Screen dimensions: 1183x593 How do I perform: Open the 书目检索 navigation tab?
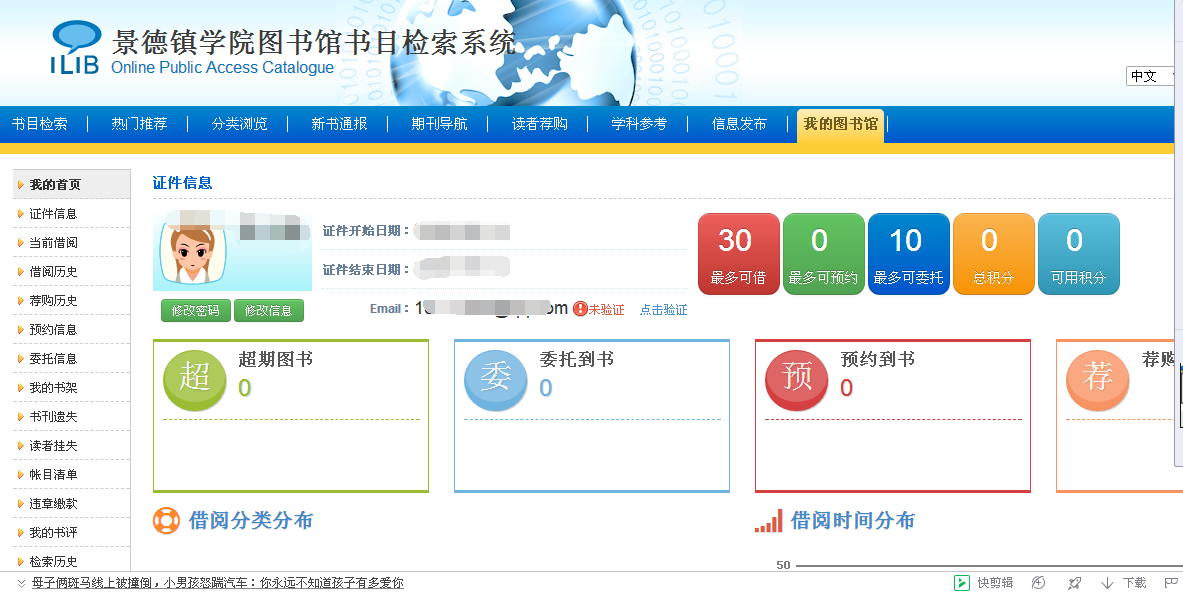[40, 124]
